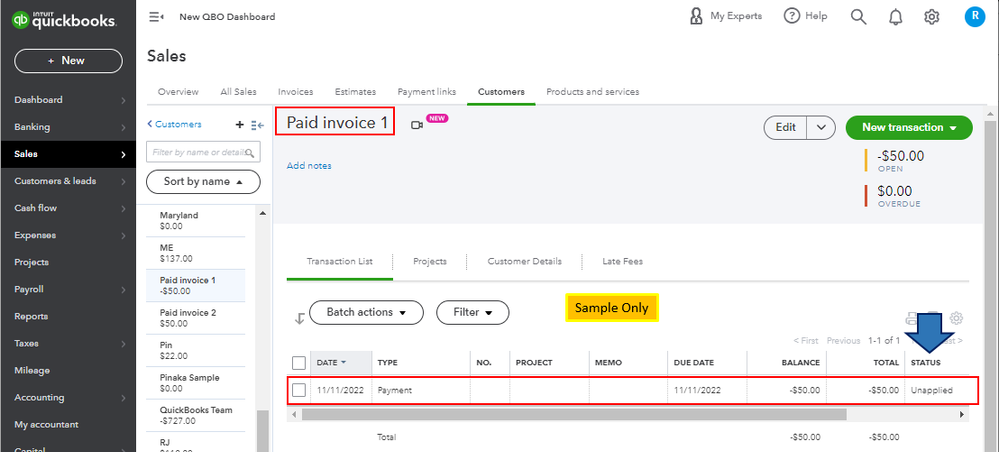The height and width of the screenshot is (452, 999).
Task: Click the New transaction button
Action: tap(909, 128)
